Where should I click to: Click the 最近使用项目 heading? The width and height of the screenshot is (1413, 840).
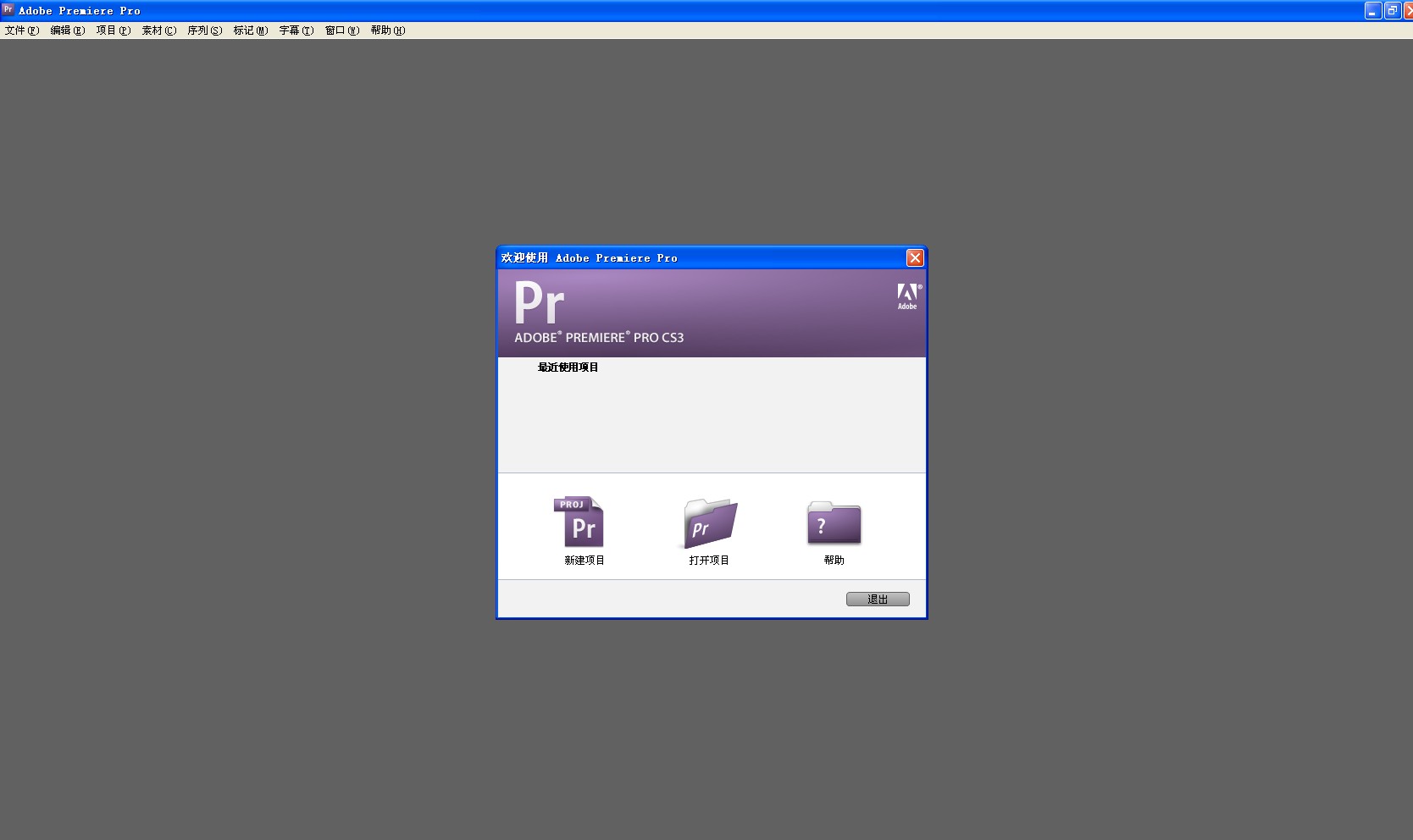[x=568, y=367]
